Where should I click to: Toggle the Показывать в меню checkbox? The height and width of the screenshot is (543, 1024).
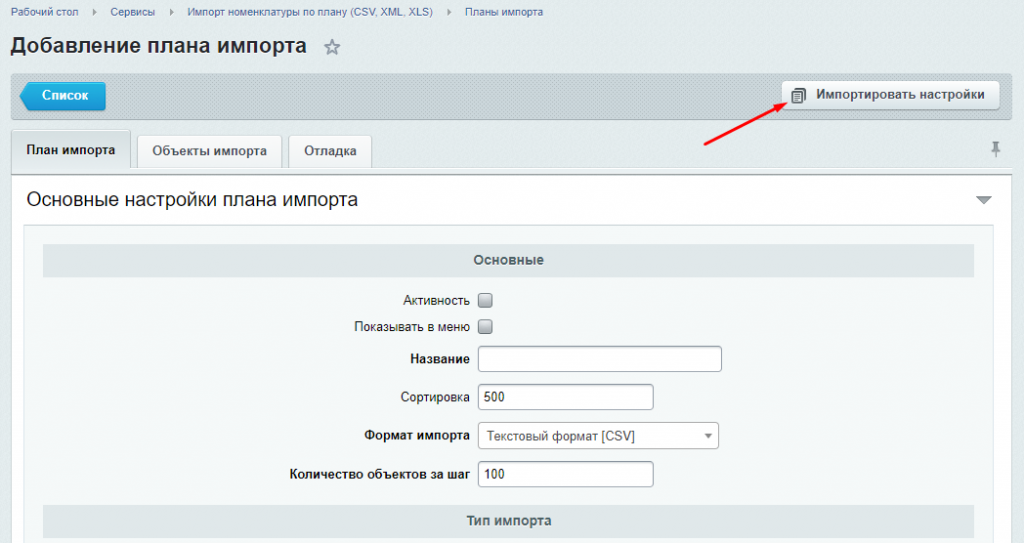[x=485, y=327]
